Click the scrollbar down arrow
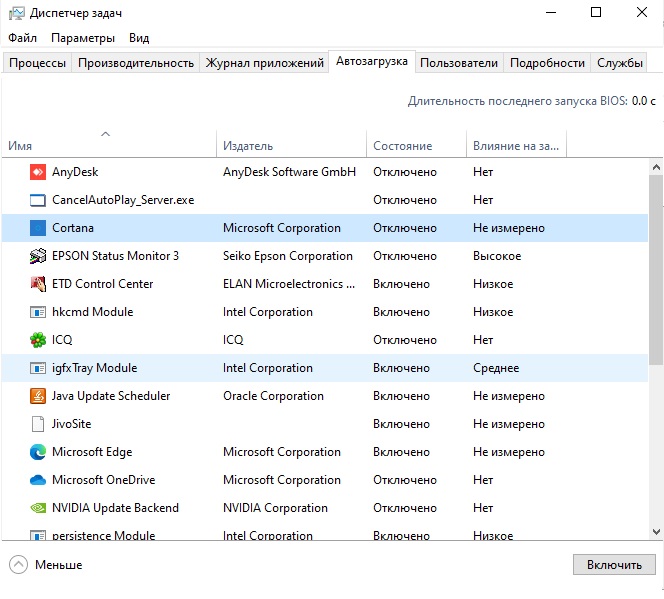664x599 pixels. point(656,532)
